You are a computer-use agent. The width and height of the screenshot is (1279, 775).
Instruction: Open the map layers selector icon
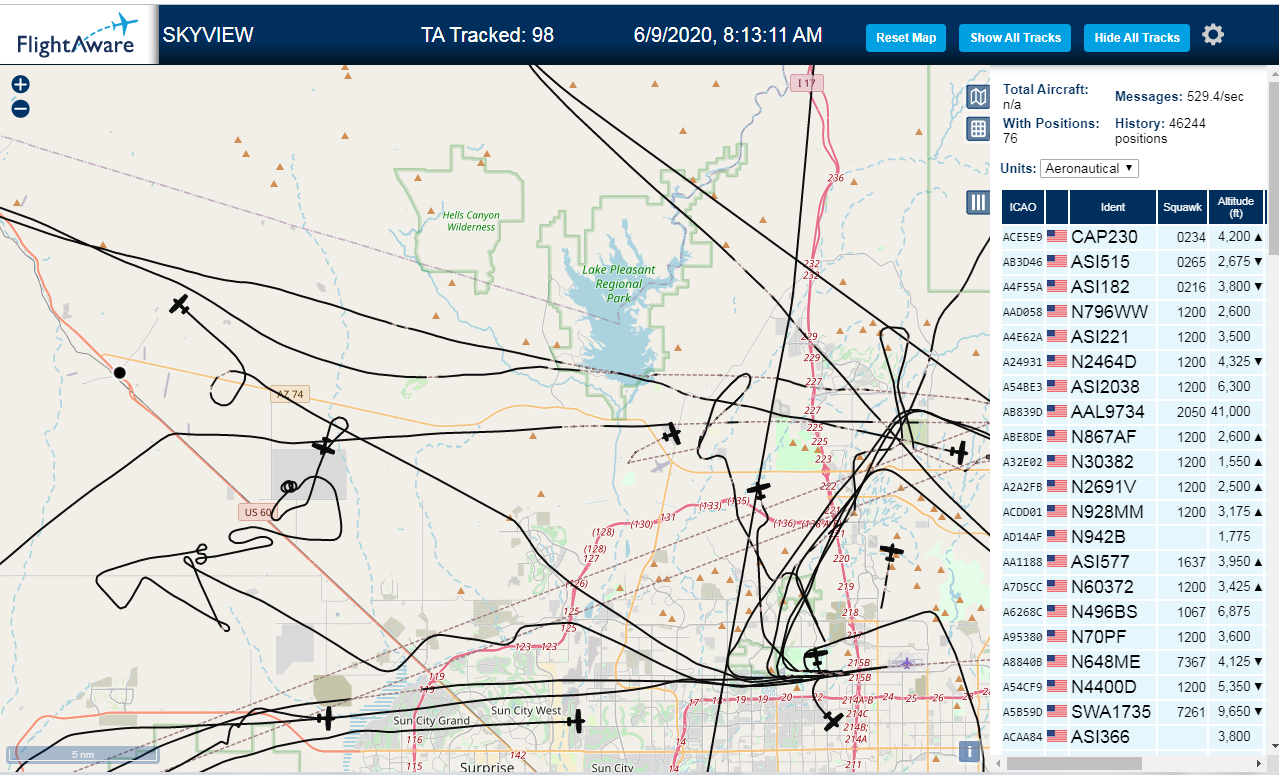(978, 97)
